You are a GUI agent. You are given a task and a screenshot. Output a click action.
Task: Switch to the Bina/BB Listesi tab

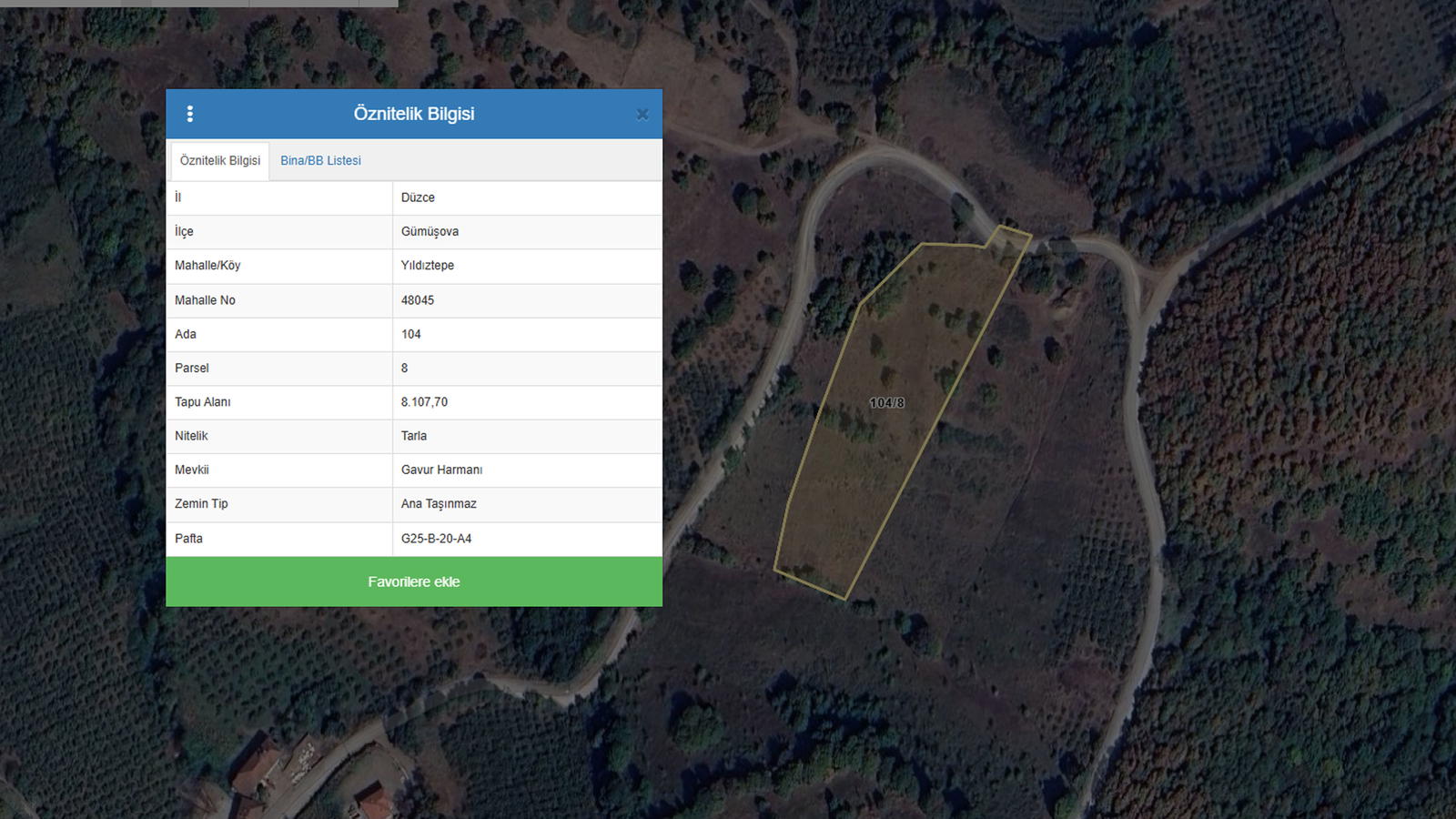(x=320, y=161)
